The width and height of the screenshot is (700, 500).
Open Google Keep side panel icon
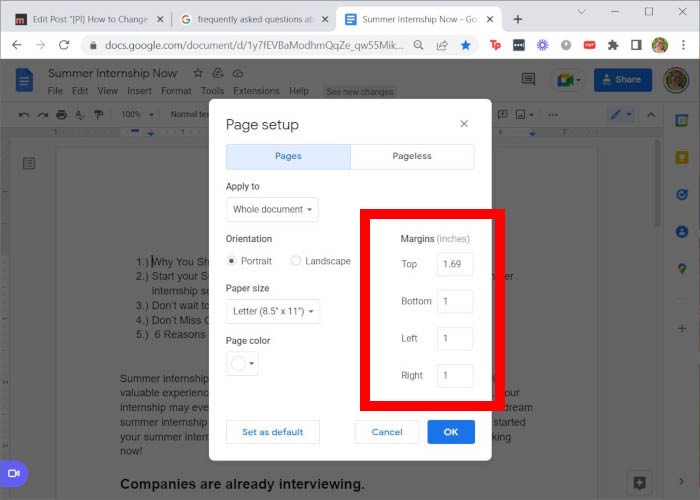[x=682, y=158]
